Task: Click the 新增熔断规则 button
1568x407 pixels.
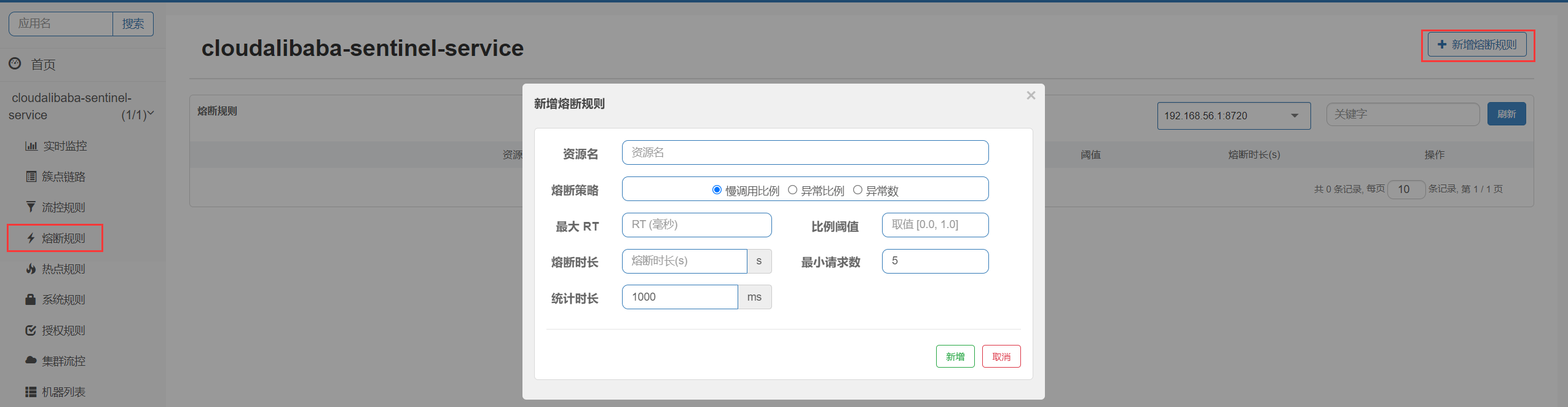Action: pos(1477,45)
